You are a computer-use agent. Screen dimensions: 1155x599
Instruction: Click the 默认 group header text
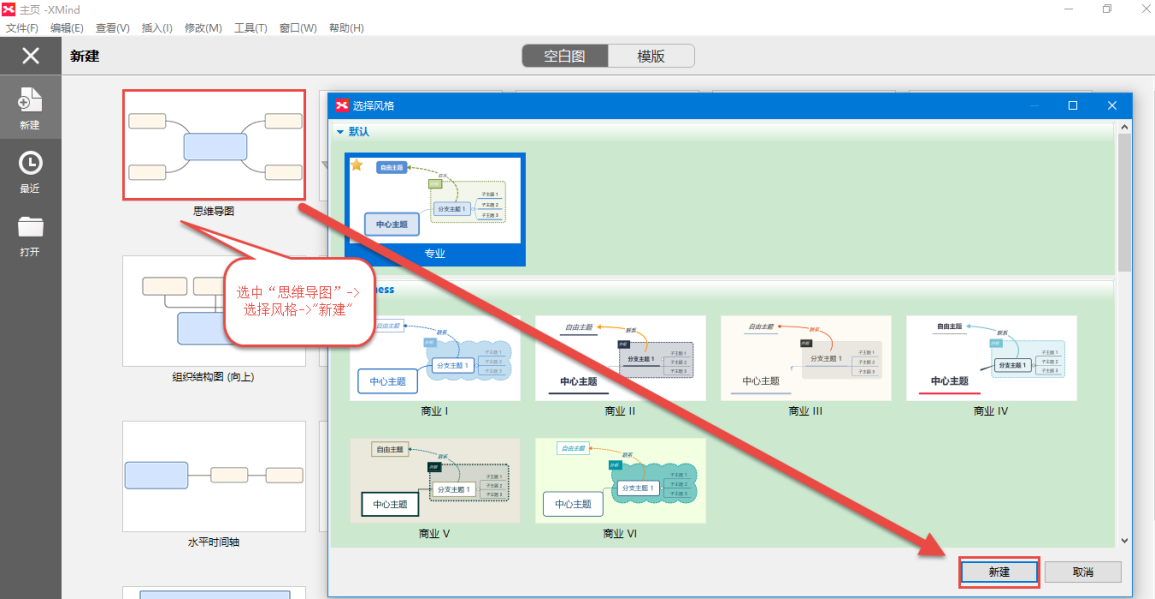pyautogui.click(x=359, y=132)
